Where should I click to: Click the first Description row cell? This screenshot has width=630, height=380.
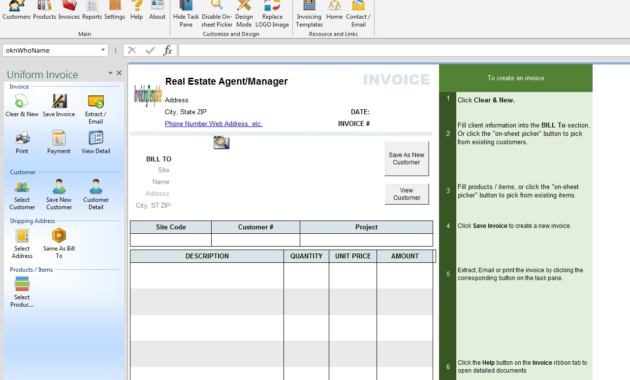(x=207, y=276)
